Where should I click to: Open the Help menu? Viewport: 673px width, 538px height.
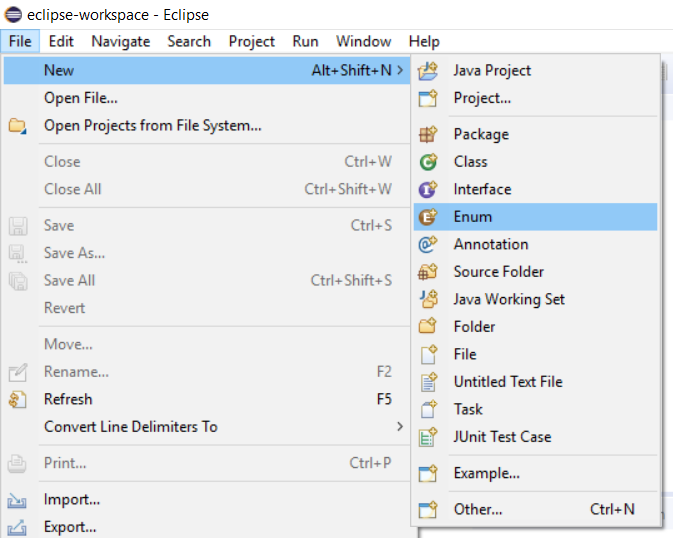pyautogui.click(x=424, y=41)
